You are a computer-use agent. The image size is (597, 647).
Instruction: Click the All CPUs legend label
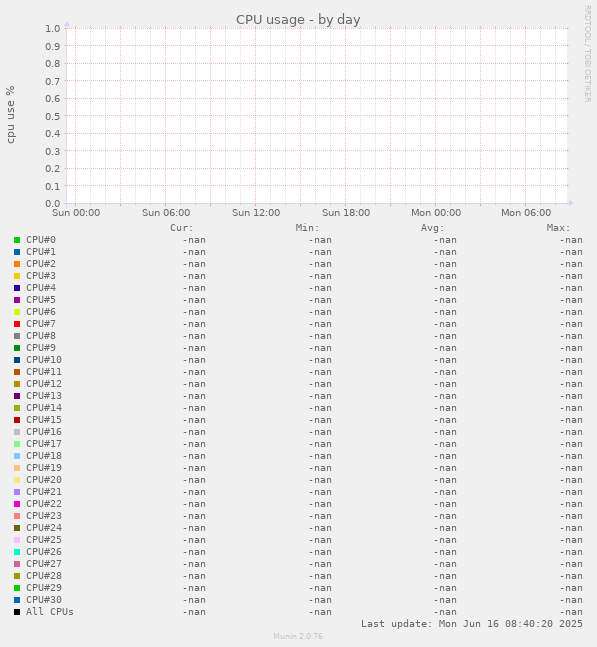coord(50,612)
